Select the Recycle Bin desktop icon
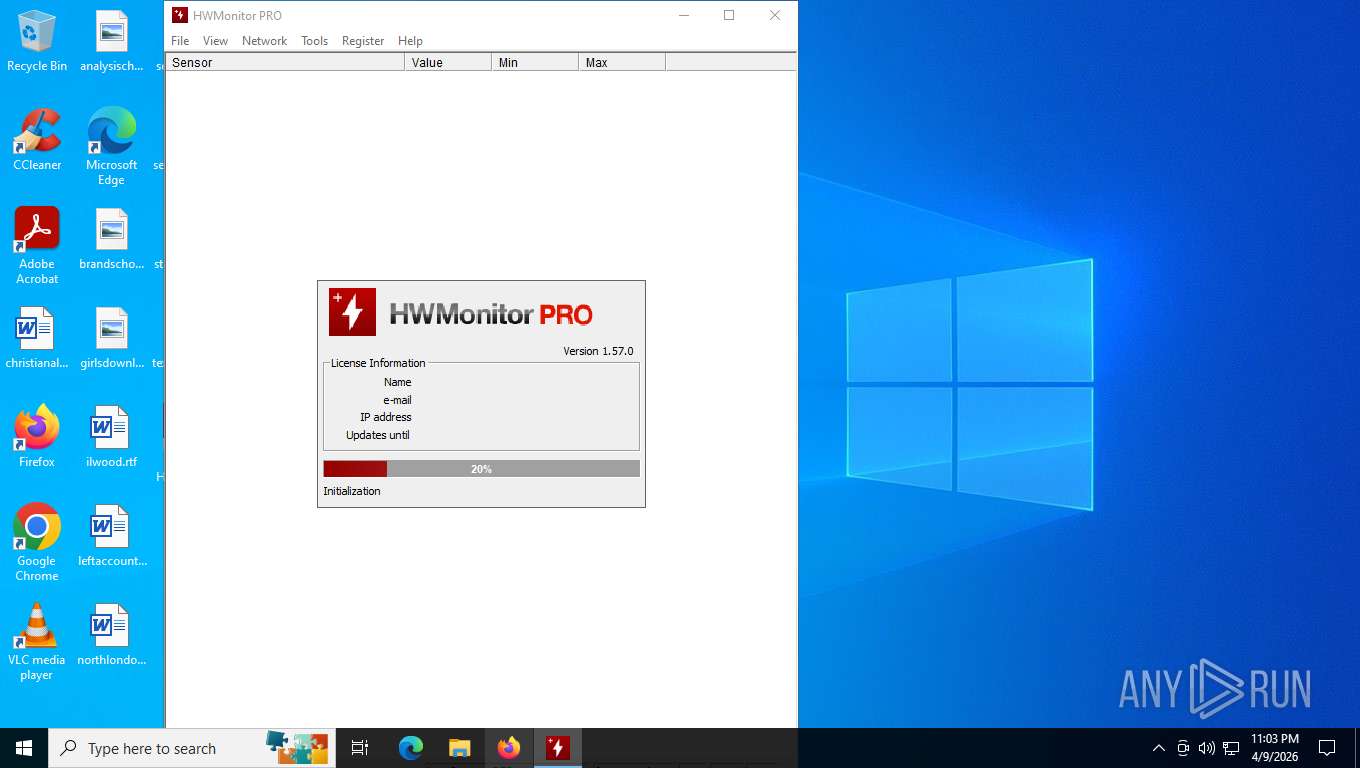1360x768 pixels. point(37,42)
